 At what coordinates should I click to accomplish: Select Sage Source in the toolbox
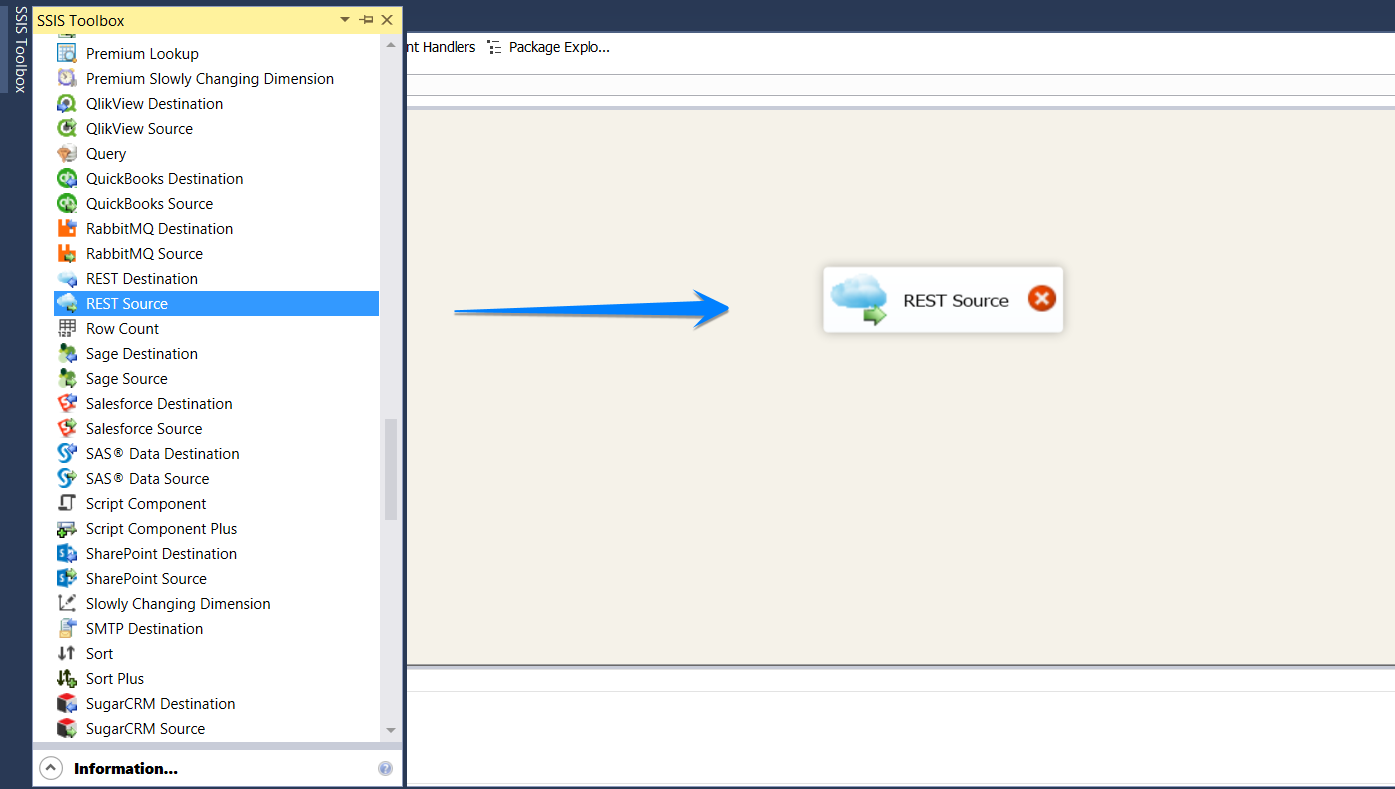[126, 379]
